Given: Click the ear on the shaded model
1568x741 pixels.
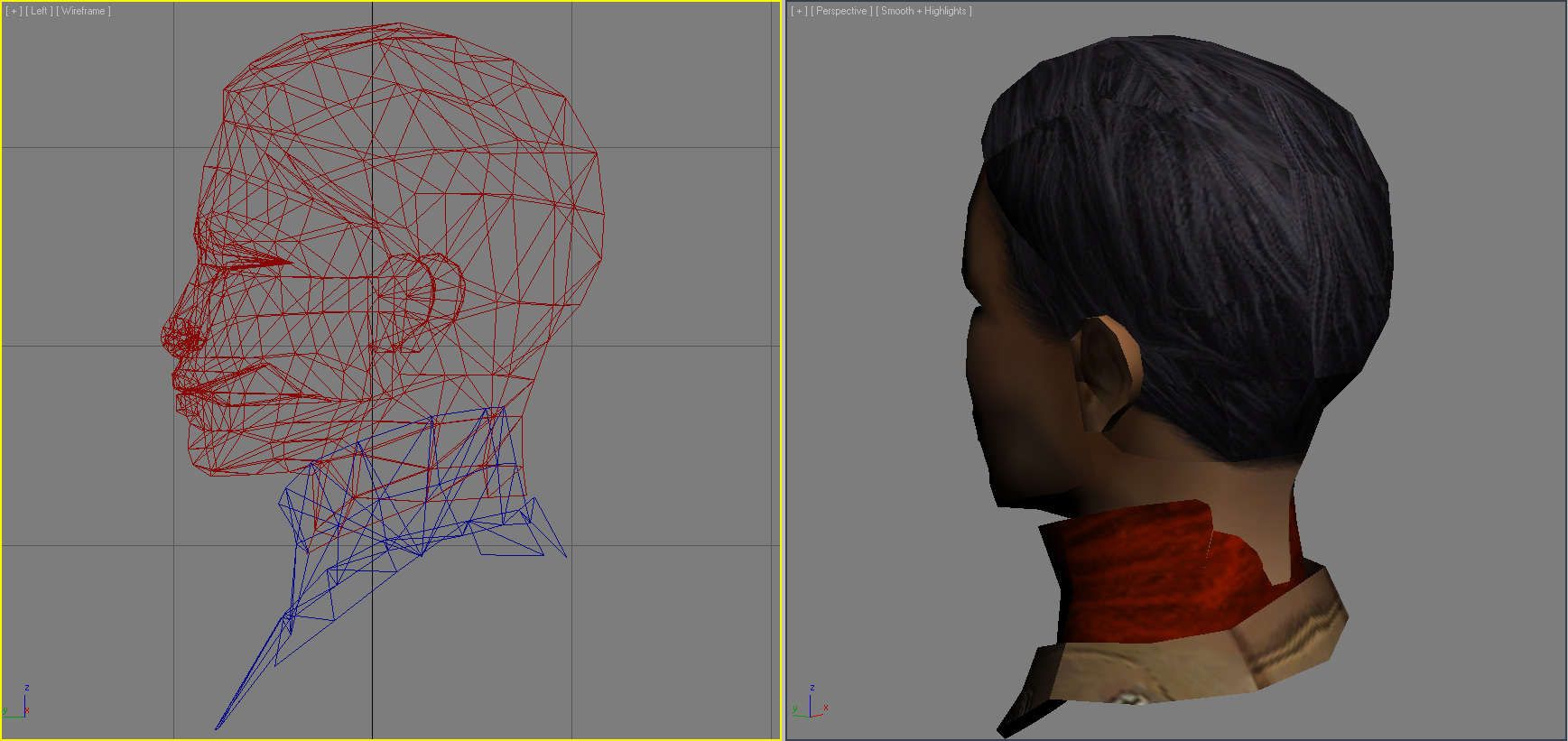Looking at the screenshot, I should [x=1106, y=370].
